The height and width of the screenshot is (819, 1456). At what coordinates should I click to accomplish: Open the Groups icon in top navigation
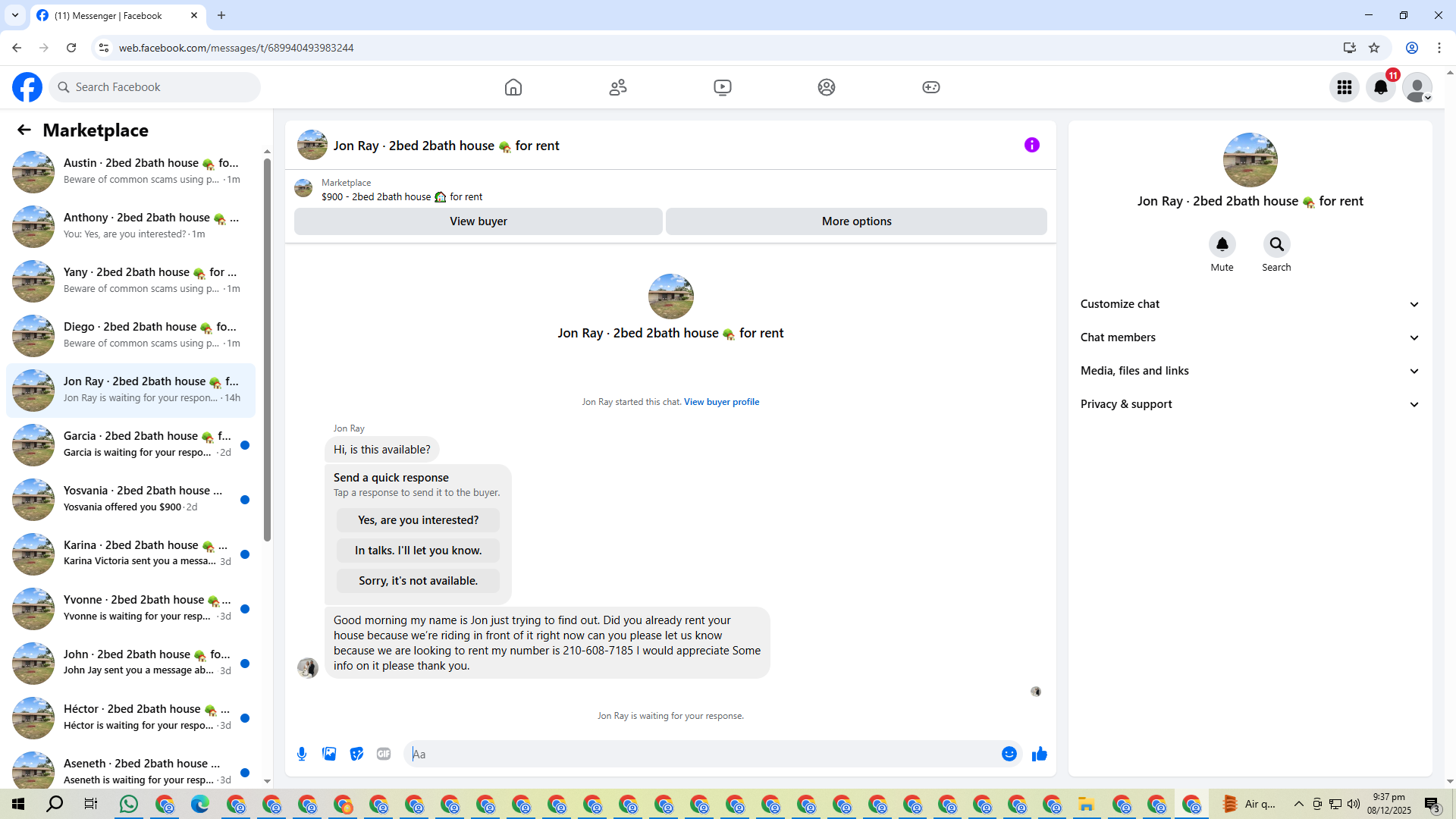pos(827,87)
